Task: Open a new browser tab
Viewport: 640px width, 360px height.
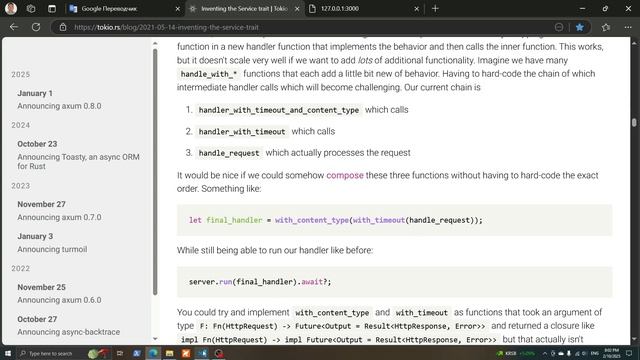Action: (435, 9)
